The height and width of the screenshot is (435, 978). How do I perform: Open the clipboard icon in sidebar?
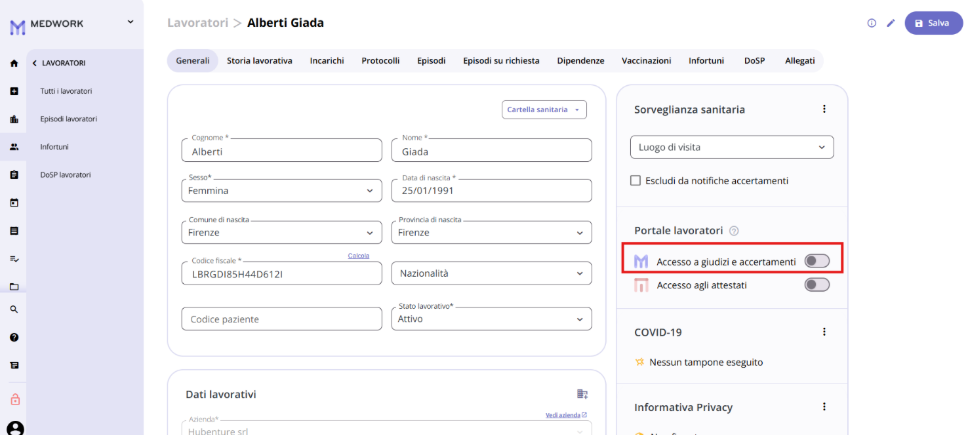click(14, 175)
